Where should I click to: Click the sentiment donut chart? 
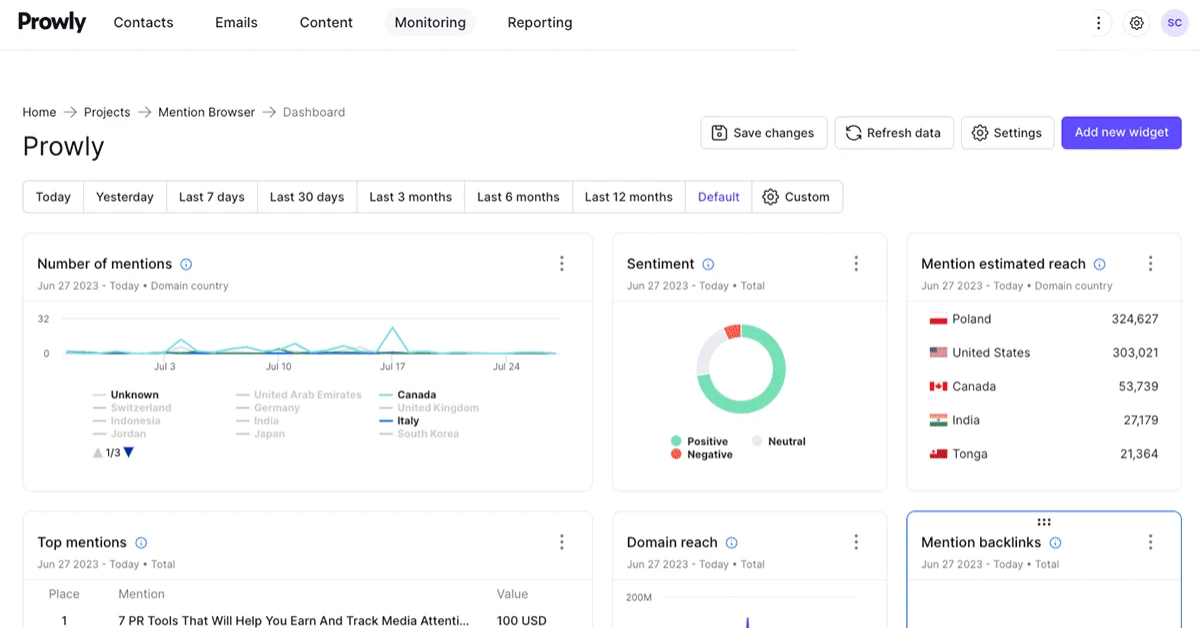pos(741,369)
